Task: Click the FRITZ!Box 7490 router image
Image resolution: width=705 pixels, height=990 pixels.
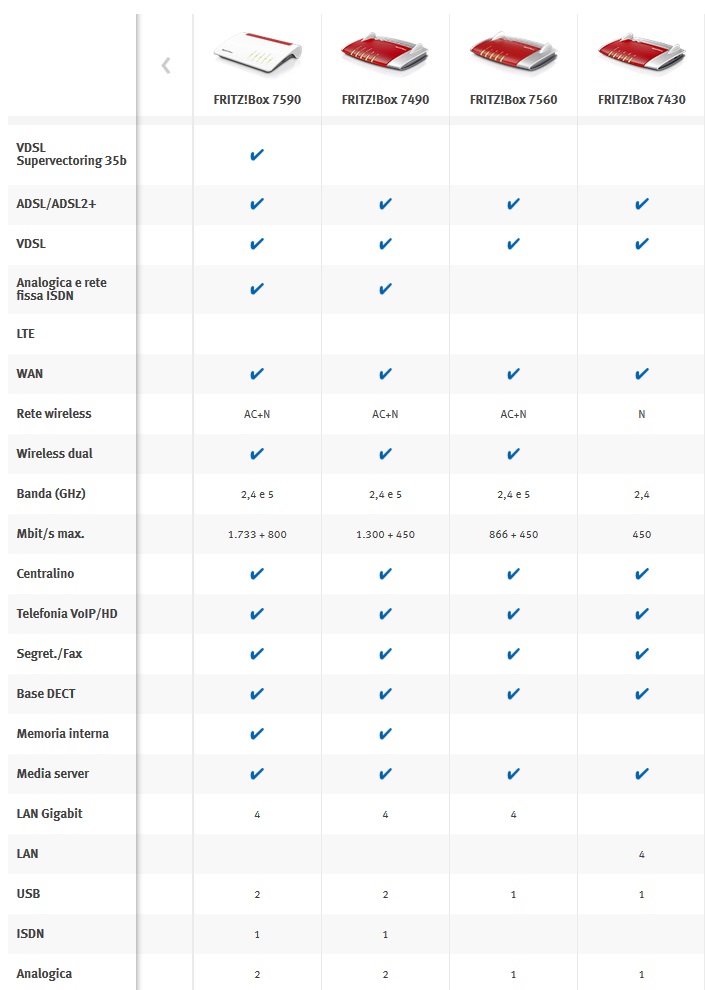Action: click(385, 53)
